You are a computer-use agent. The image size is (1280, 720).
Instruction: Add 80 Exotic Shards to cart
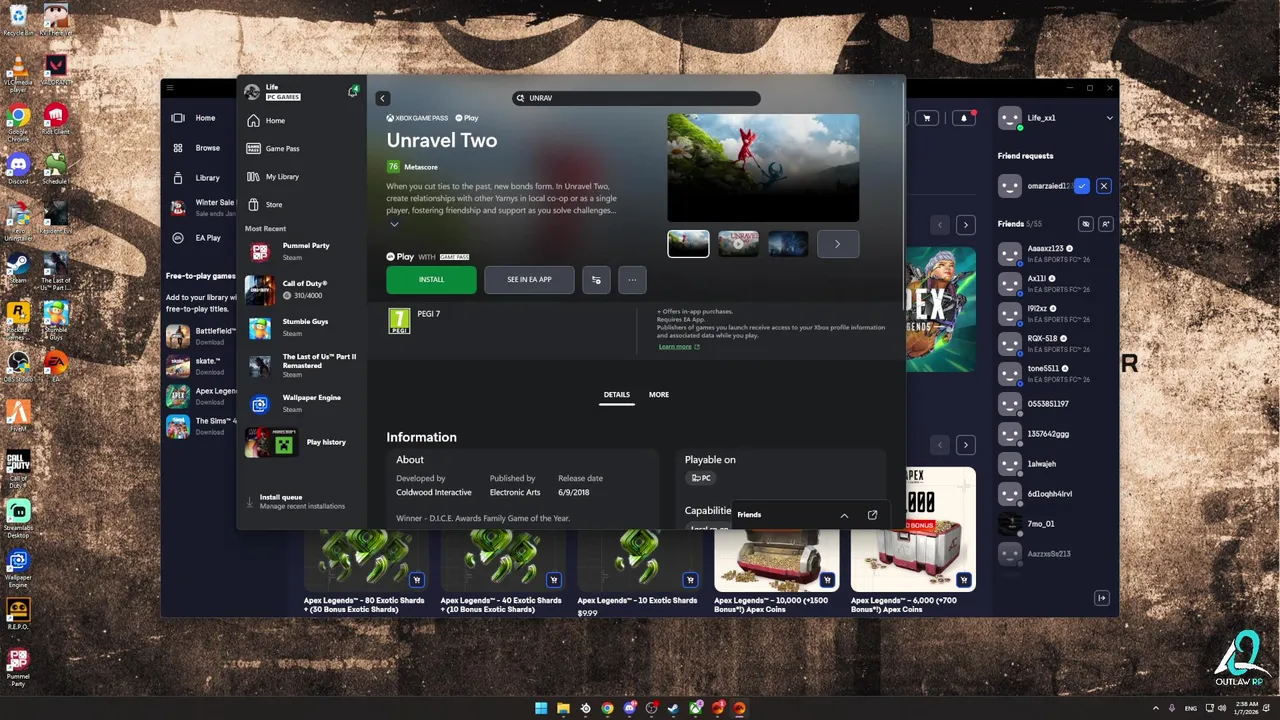pyautogui.click(x=417, y=580)
